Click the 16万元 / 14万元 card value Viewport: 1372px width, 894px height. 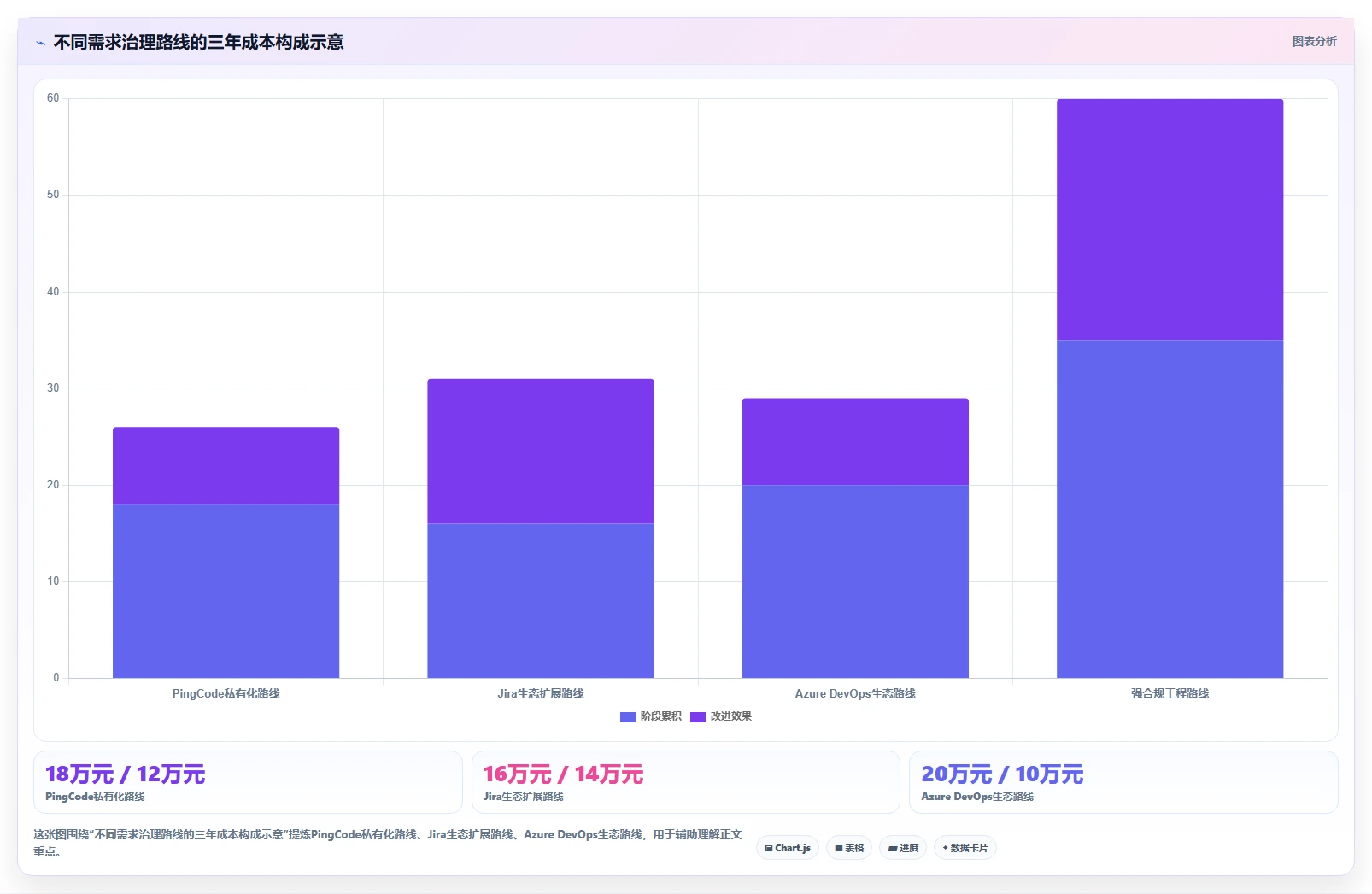click(x=563, y=774)
